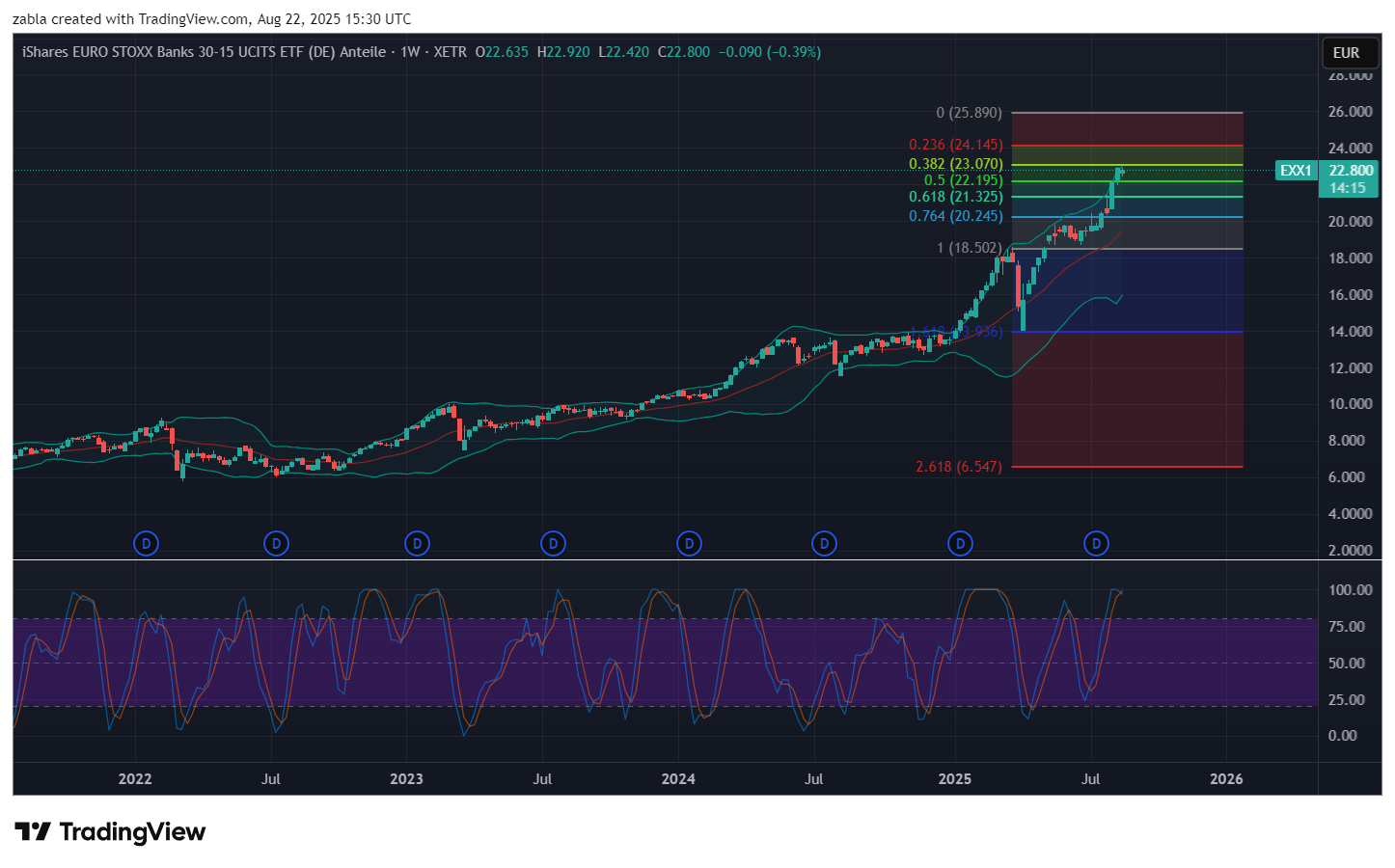Click the 2.618 (6.547) Fibonacci level line label
The height and width of the screenshot is (868, 1395).
[x=958, y=467]
